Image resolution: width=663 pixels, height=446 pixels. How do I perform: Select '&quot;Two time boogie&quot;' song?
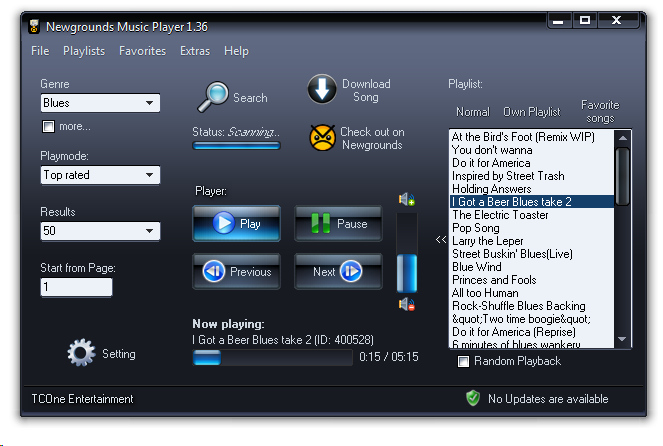click(x=531, y=319)
